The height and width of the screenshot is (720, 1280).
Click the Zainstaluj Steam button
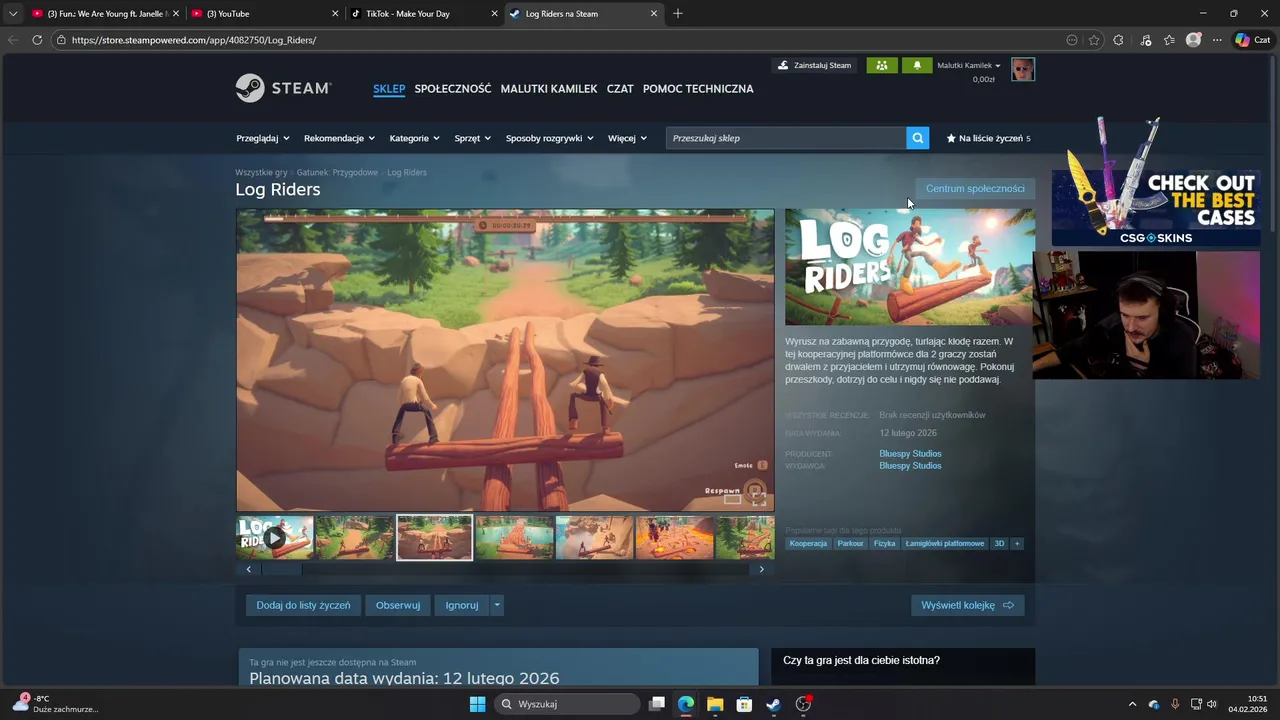[x=814, y=65]
